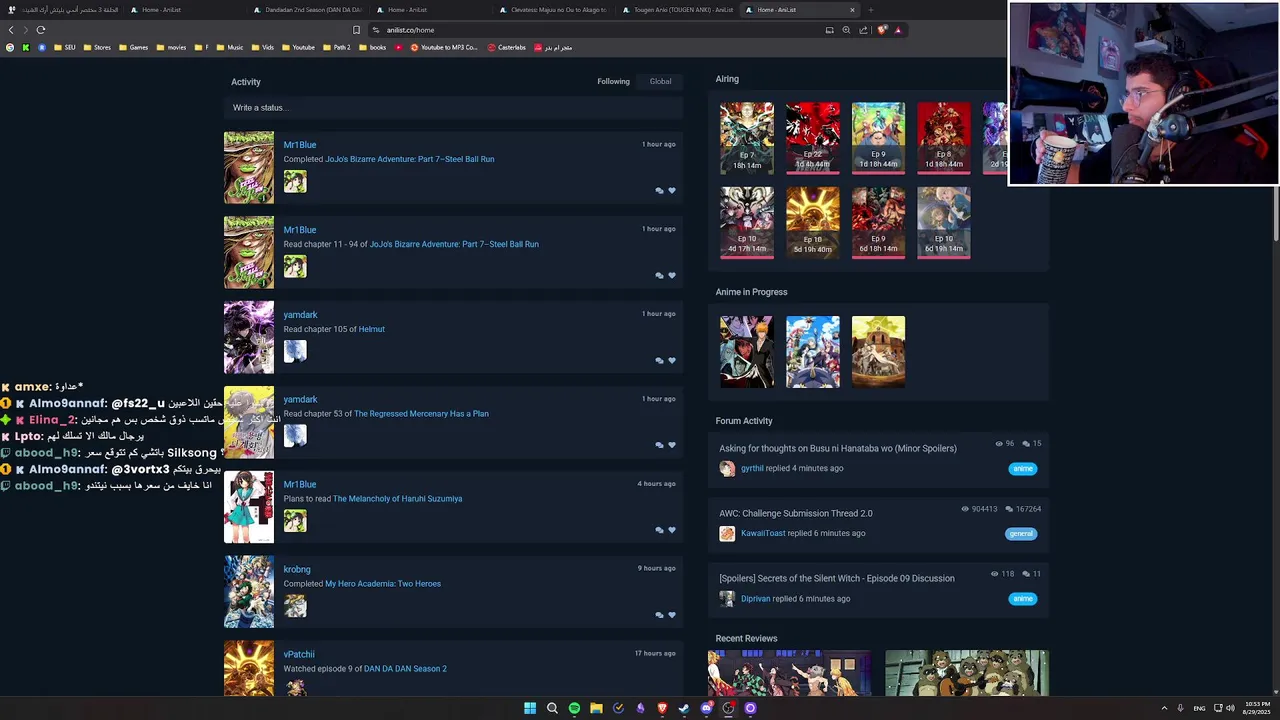Reply to the Read chapter 11 - 94 activity
This screenshot has height=720, width=1280.
pyautogui.click(x=659, y=275)
